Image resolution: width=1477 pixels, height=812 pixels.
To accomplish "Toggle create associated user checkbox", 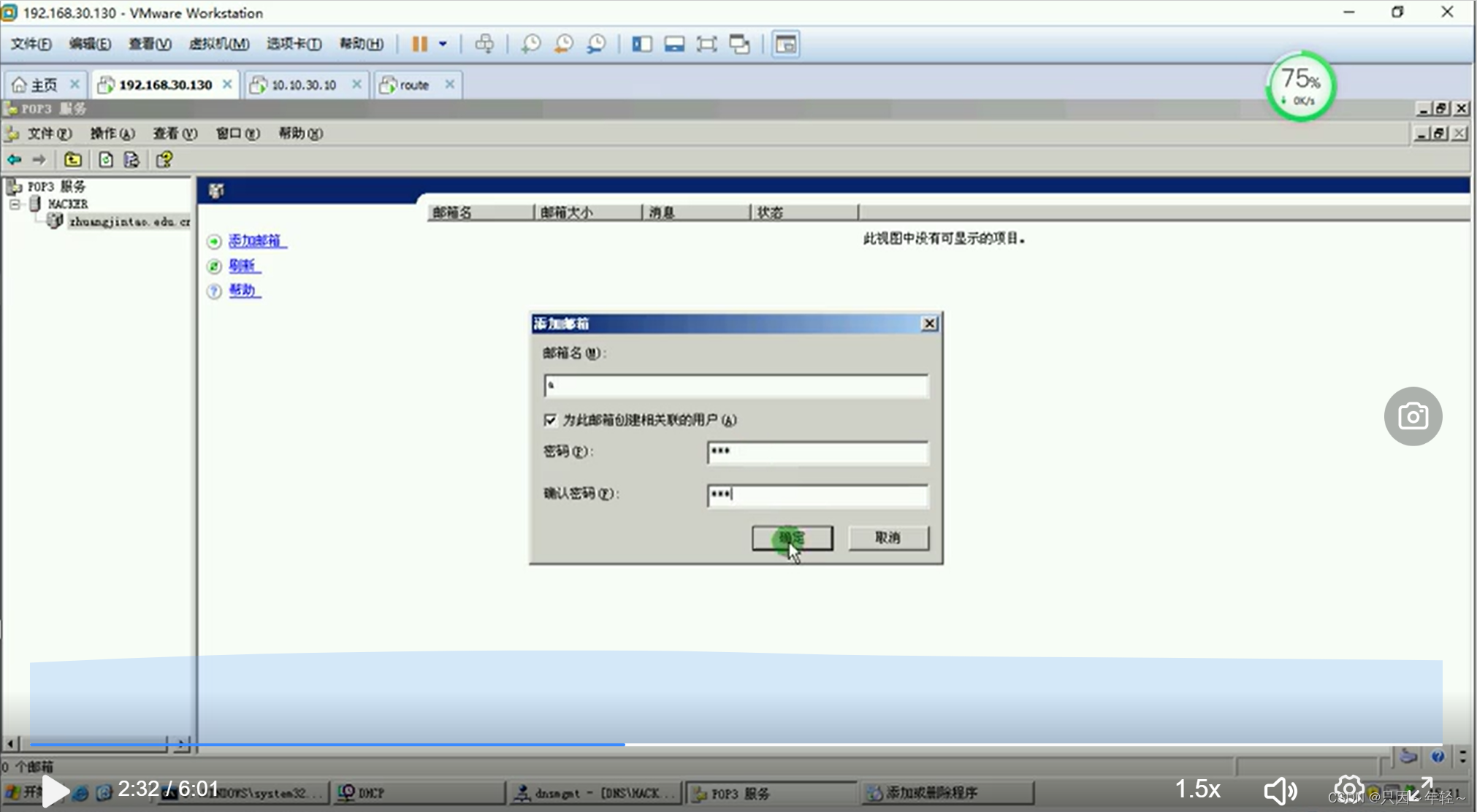I will 550,420.
